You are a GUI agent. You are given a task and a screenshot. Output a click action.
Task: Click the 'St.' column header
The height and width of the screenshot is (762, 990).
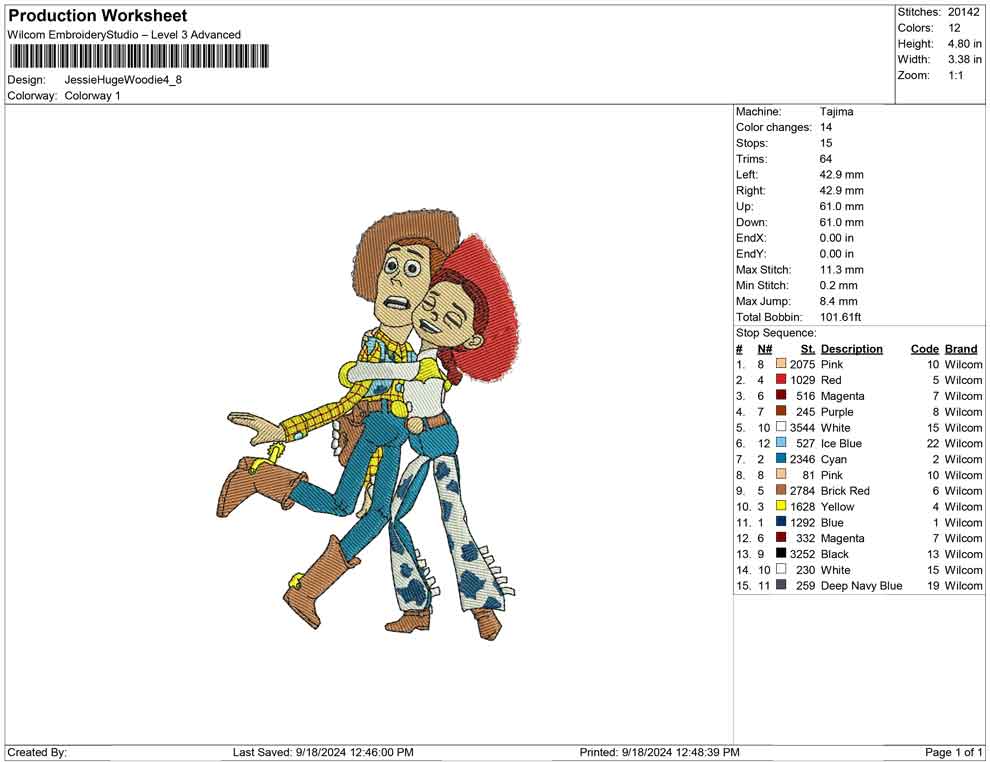tap(808, 349)
